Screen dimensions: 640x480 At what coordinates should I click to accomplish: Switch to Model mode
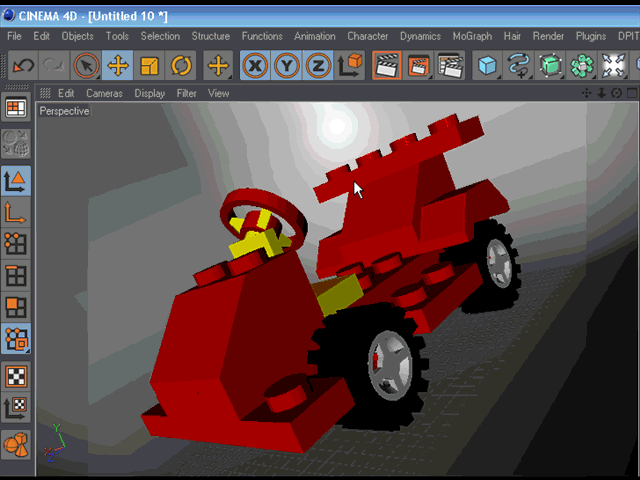pos(16,180)
